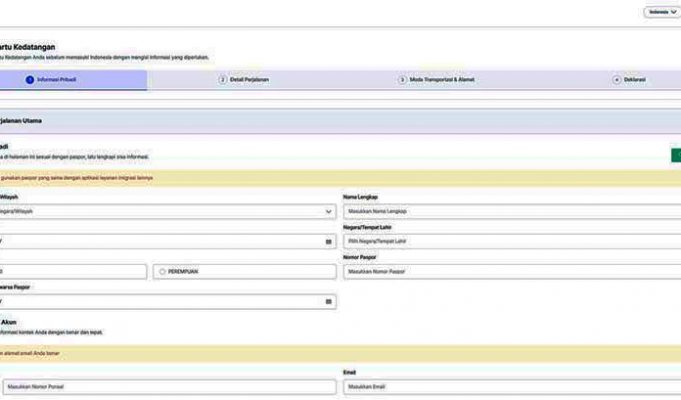The width and height of the screenshot is (681, 400).
Task: Click inside the passport expiry date field
Action: click(x=160, y=301)
